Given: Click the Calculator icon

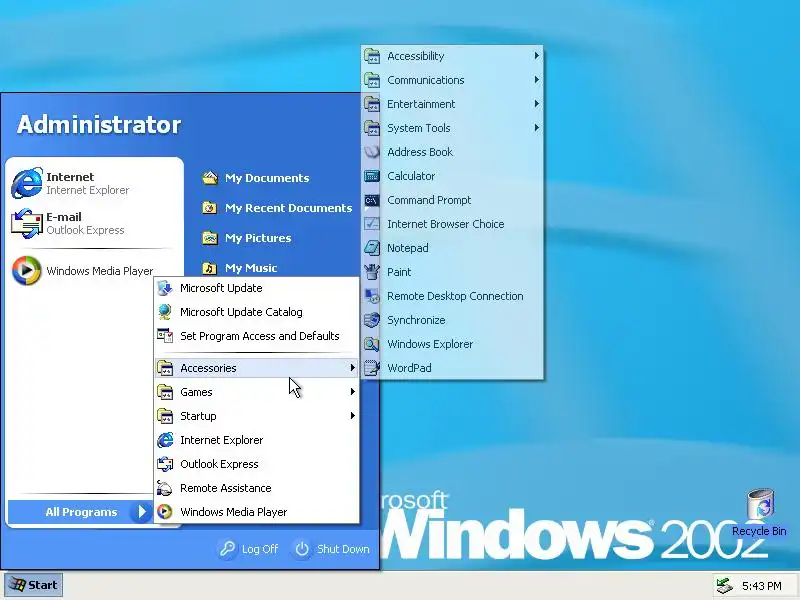Looking at the screenshot, I should [372, 176].
